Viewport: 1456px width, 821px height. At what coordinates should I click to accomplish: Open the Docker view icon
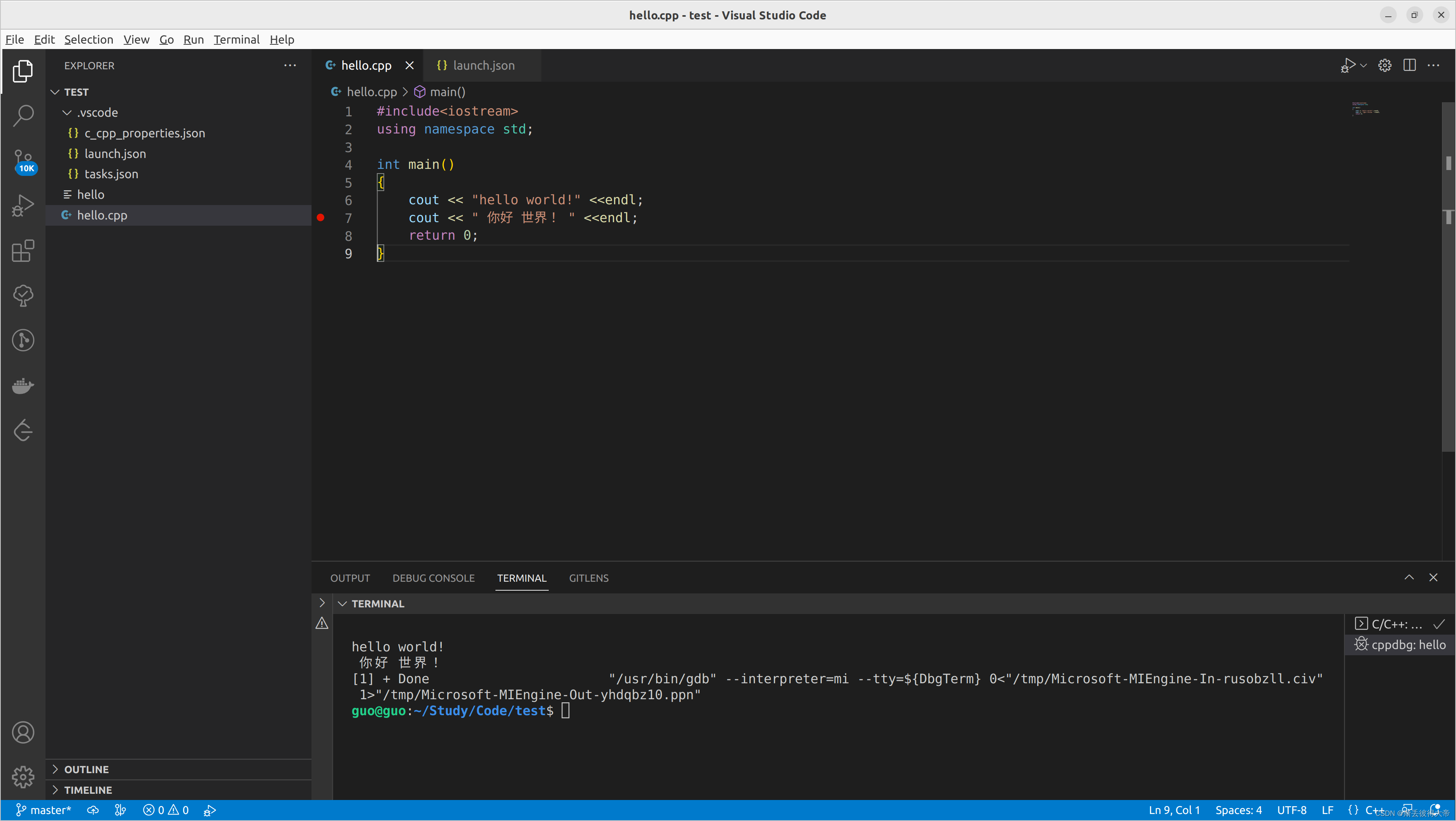coord(23,386)
